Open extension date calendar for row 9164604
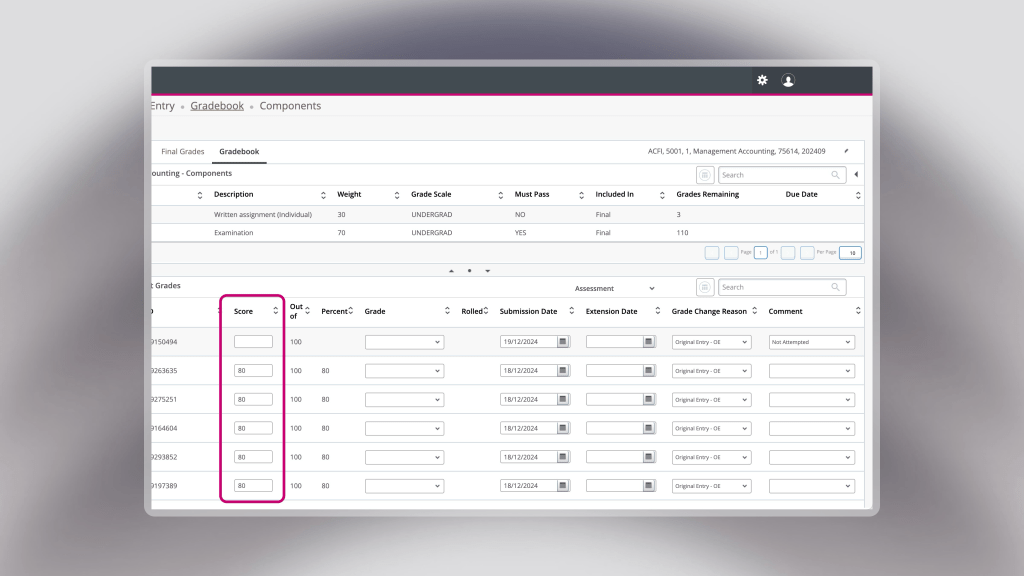1024x576 pixels. click(x=648, y=428)
